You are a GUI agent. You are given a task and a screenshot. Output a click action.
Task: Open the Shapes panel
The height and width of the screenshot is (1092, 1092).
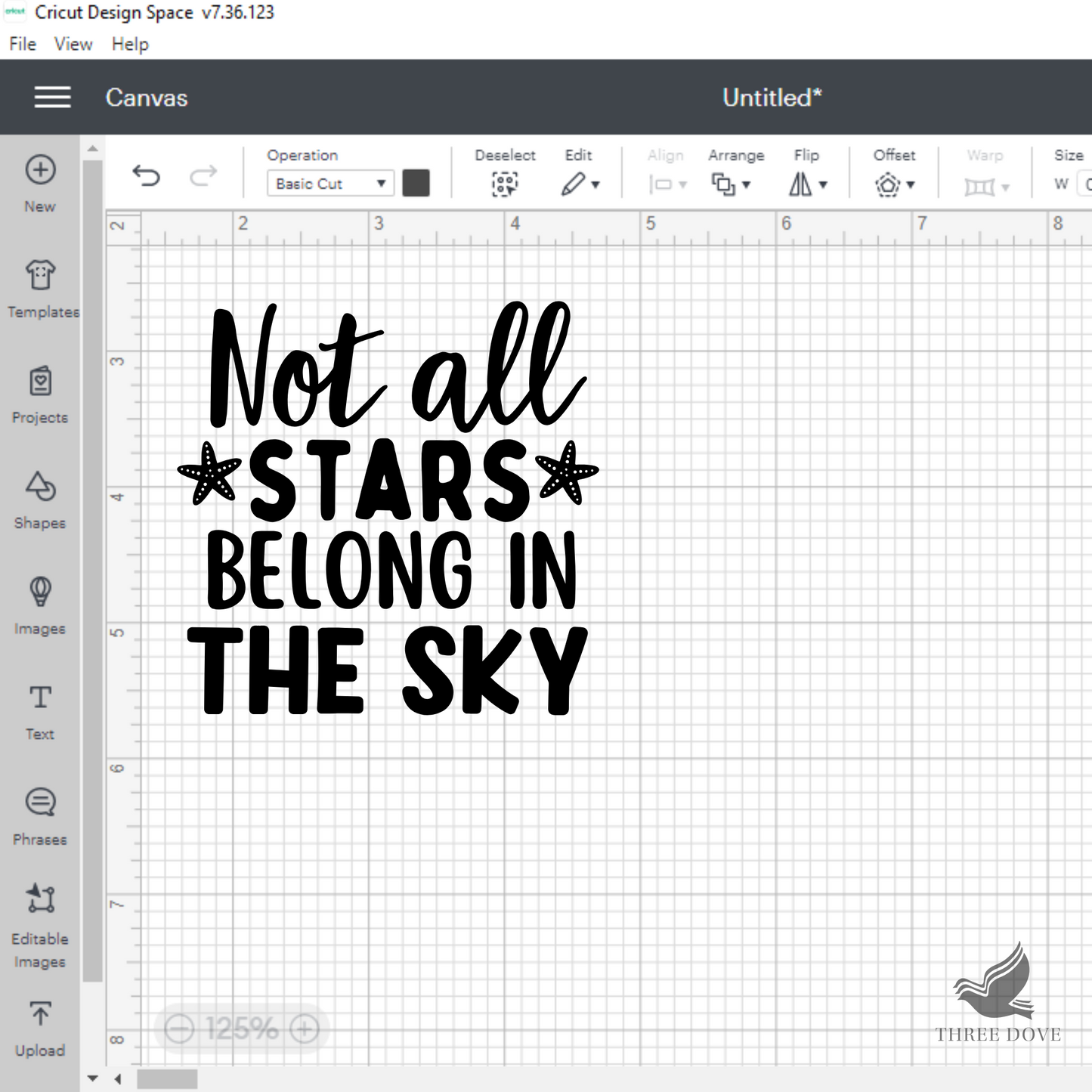pos(40,500)
